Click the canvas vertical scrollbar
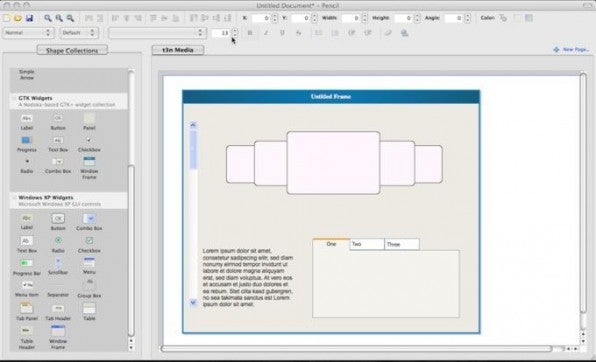596x362 pixels. tap(583, 193)
